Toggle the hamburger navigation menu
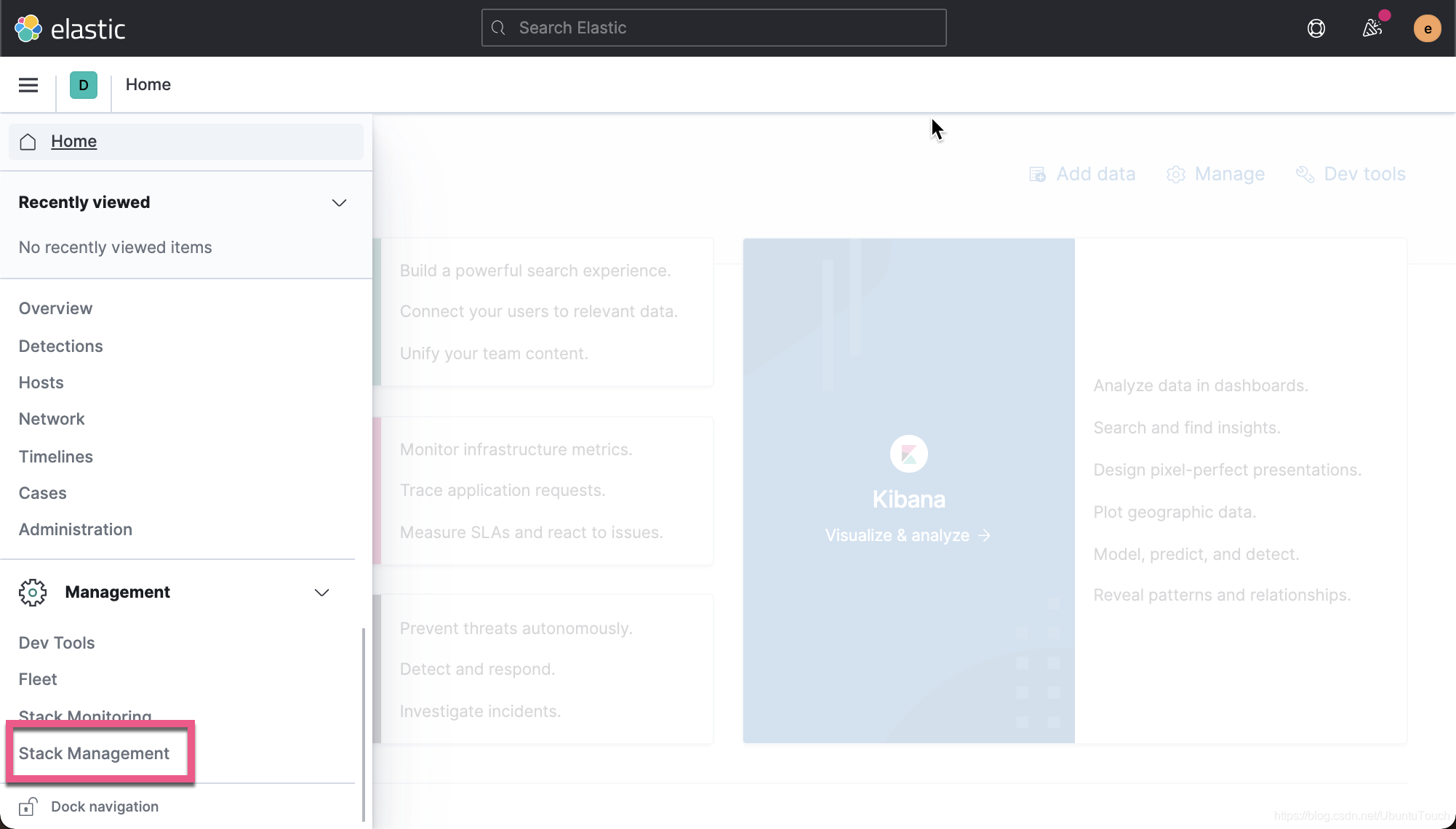 click(28, 85)
